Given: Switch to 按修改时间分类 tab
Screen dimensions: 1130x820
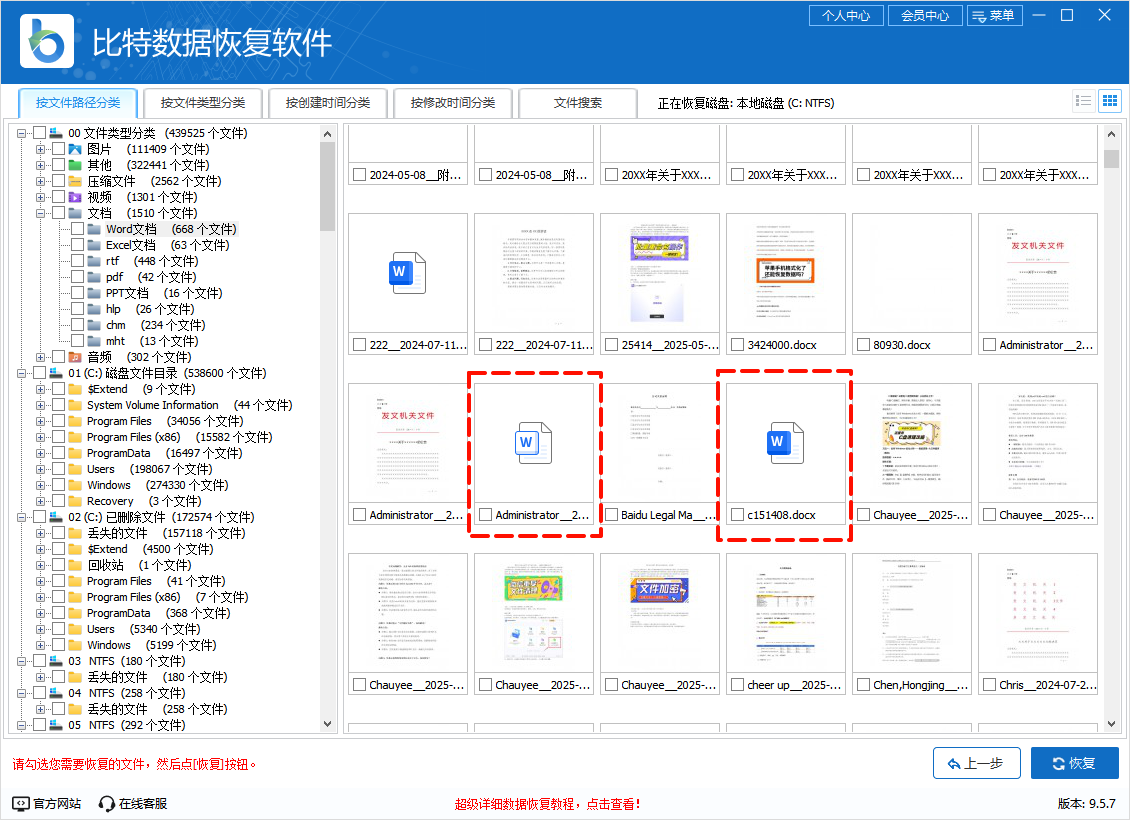Looking at the screenshot, I should coord(453,103).
